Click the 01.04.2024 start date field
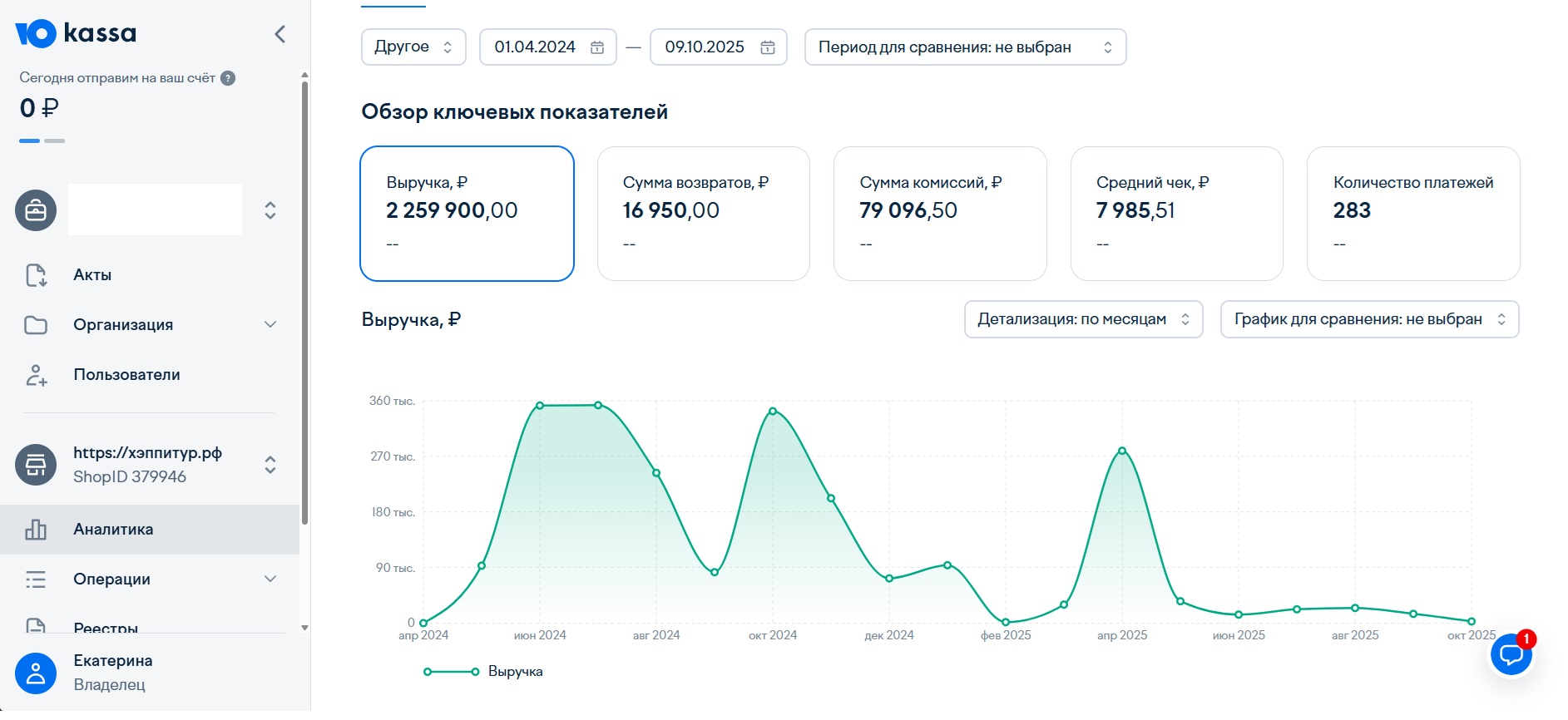The width and height of the screenshot is (1568, 720). 535,47
